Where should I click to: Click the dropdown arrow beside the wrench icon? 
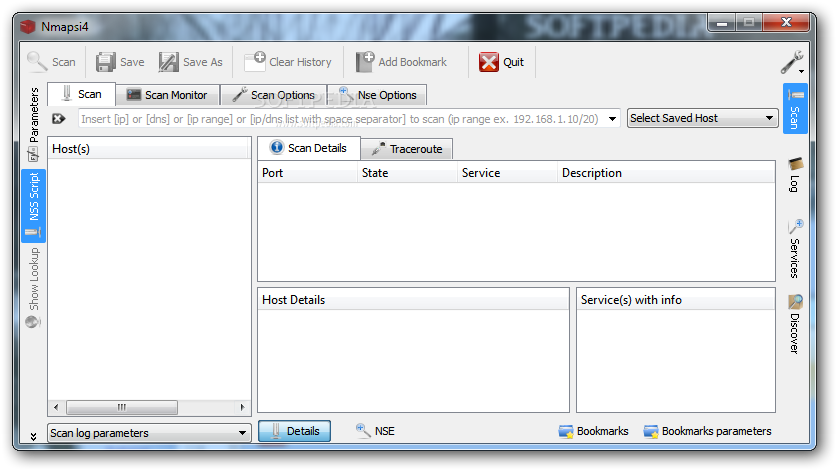(x=801, y=72)
